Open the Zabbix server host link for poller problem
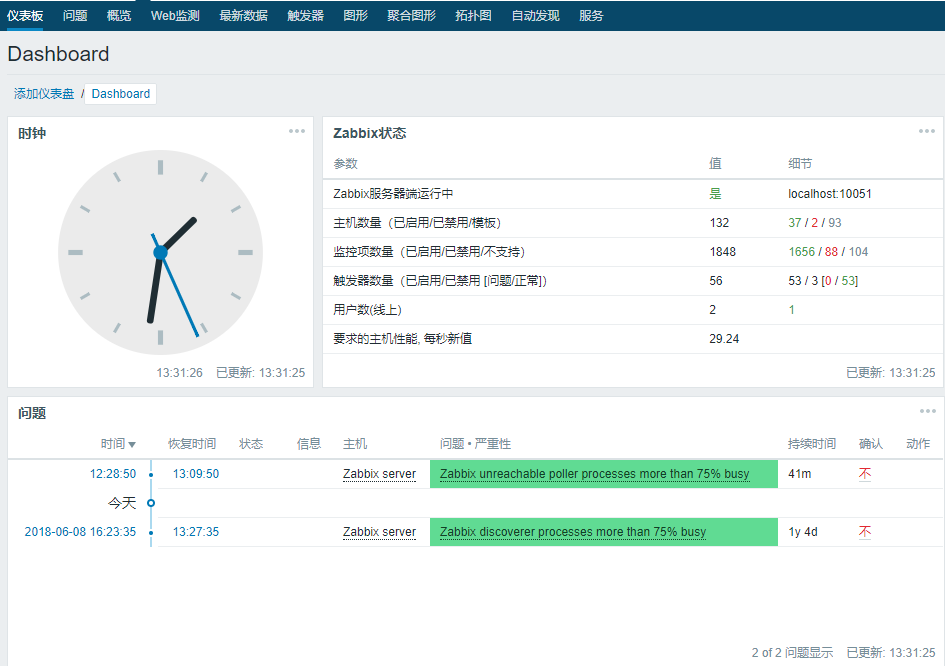Screen dimensions: 945x666 point(380,474)
